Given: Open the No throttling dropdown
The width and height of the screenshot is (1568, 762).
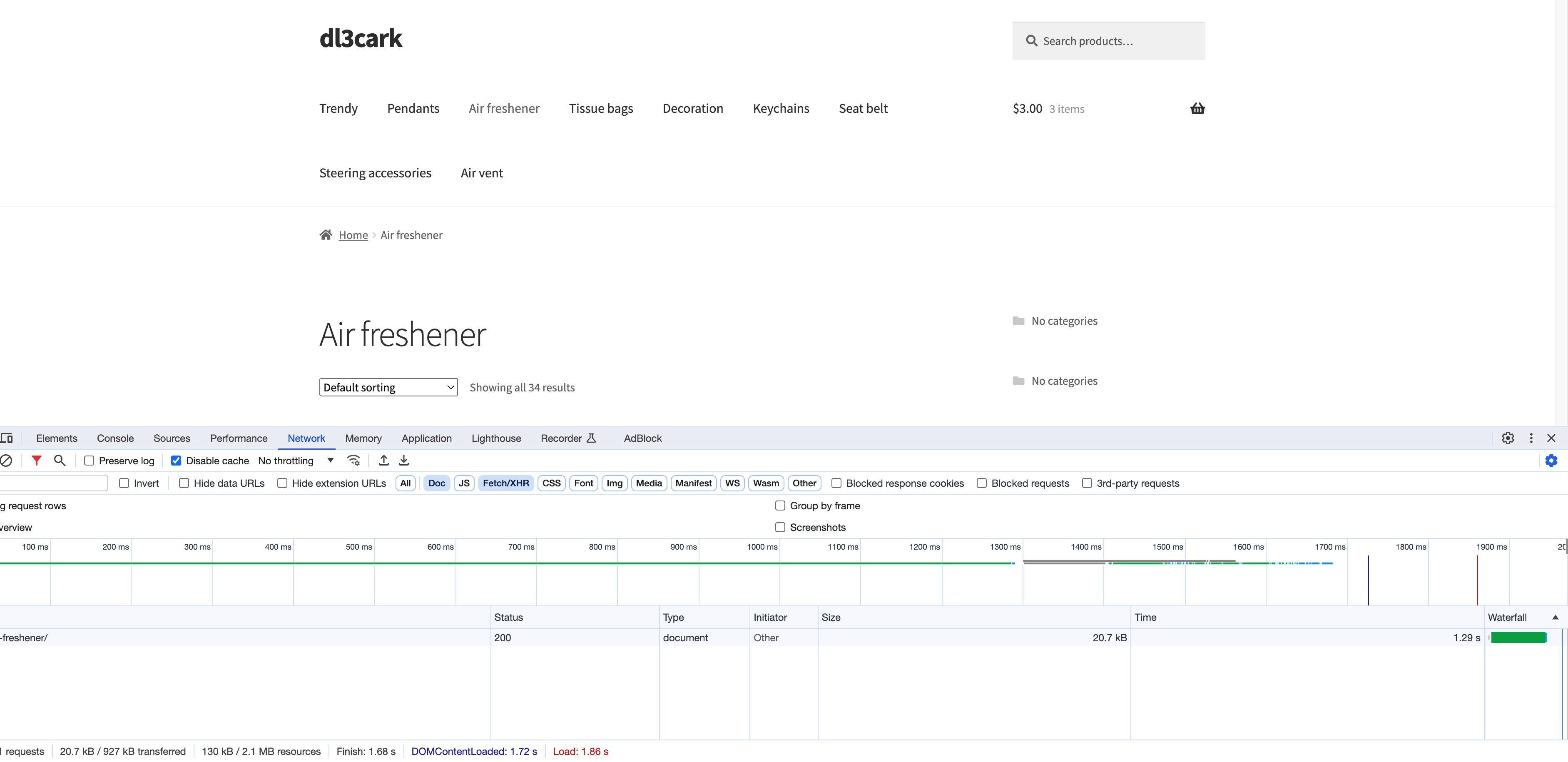Looking at the screenshot, I should 296,461.
